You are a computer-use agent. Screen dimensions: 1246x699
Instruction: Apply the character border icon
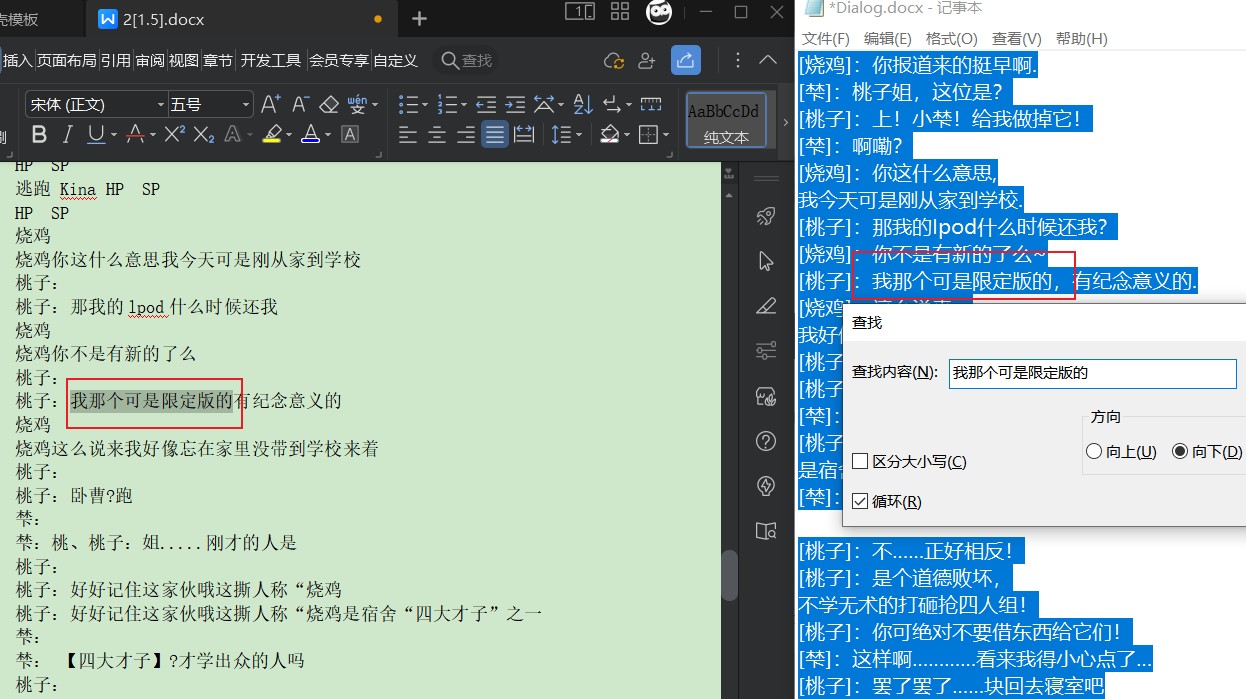click(350, 134)
